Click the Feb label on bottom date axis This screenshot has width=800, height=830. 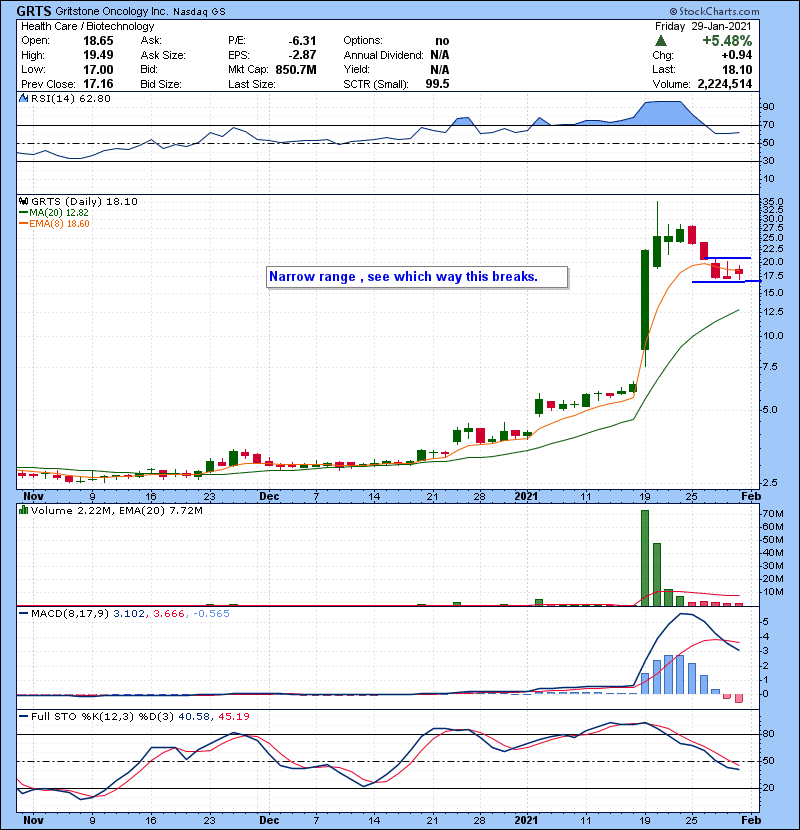(751, 820)
